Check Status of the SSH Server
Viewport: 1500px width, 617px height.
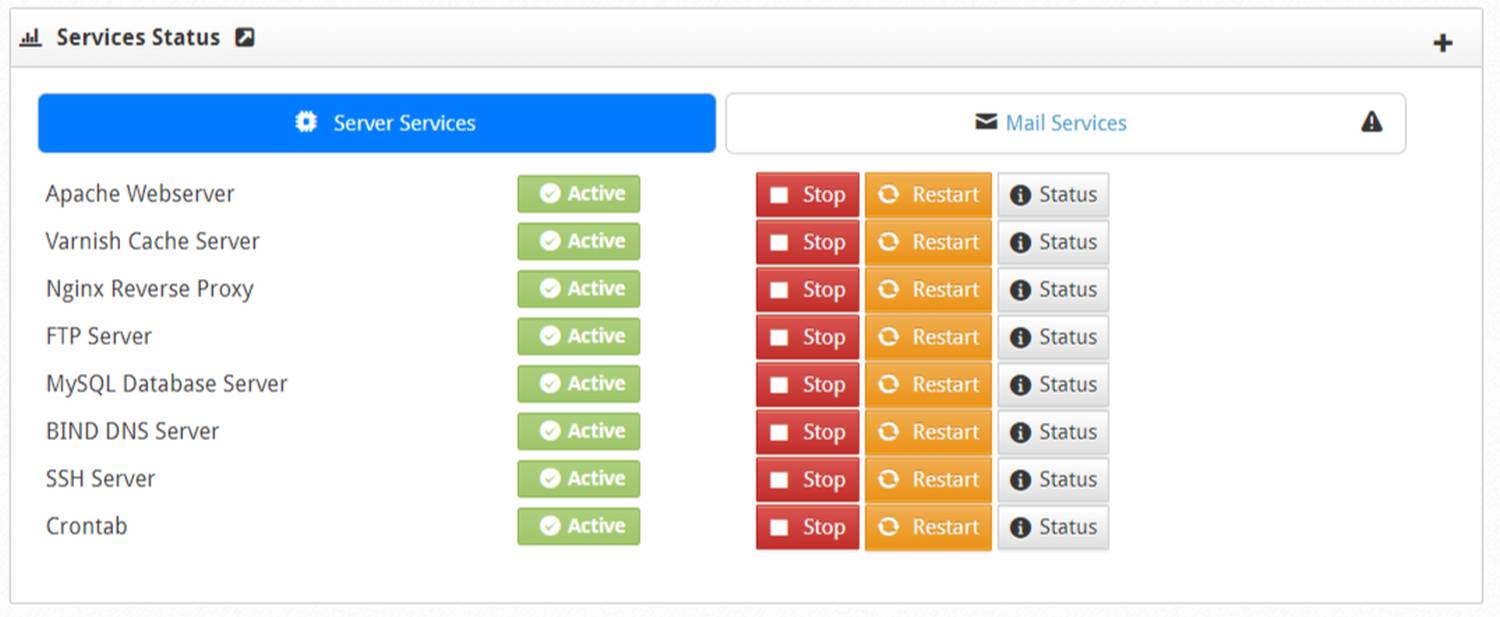pos(1053,480)
